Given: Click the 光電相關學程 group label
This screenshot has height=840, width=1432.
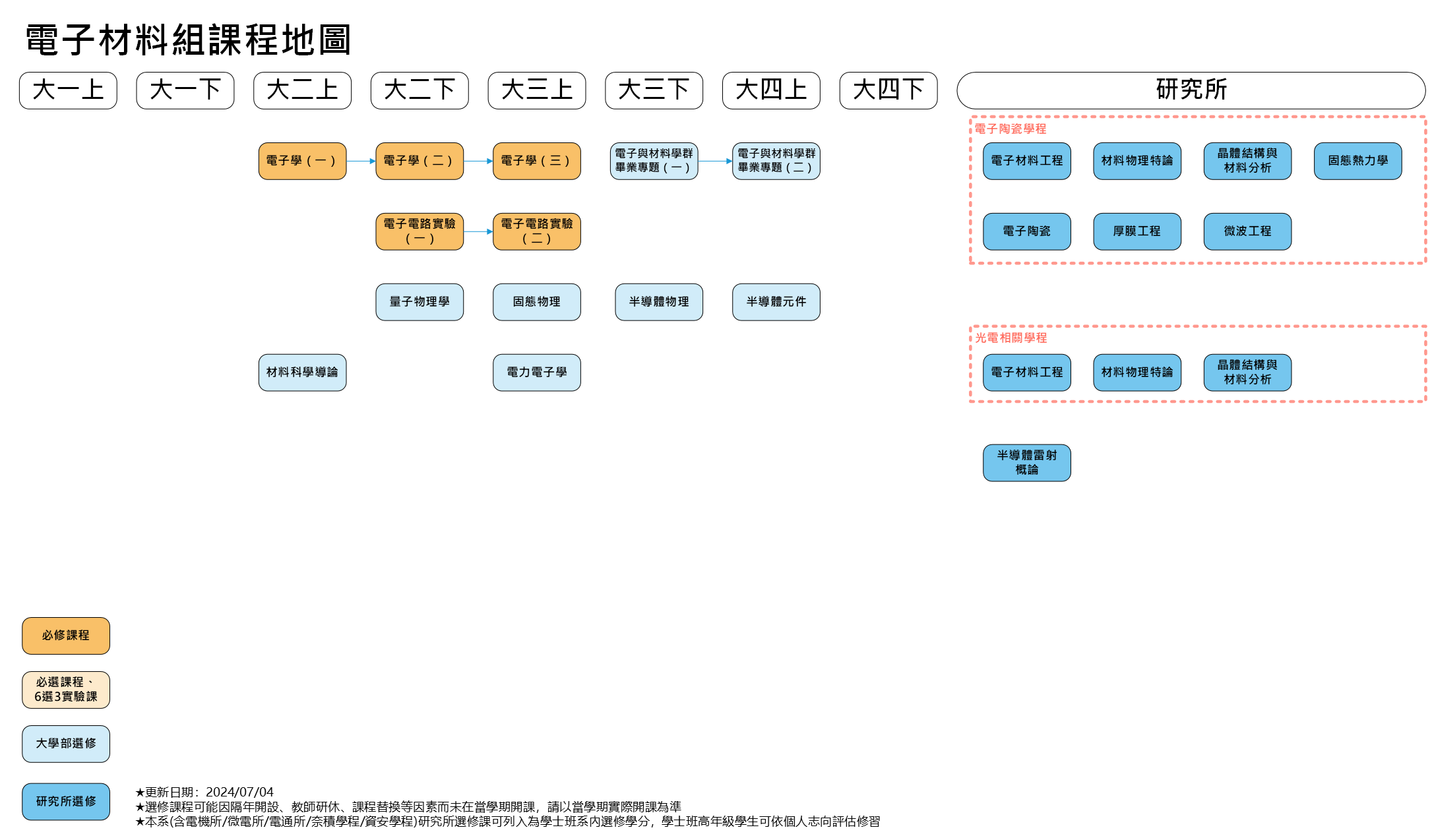Looking at the screenshot, I should click(x=1011, y=338).
